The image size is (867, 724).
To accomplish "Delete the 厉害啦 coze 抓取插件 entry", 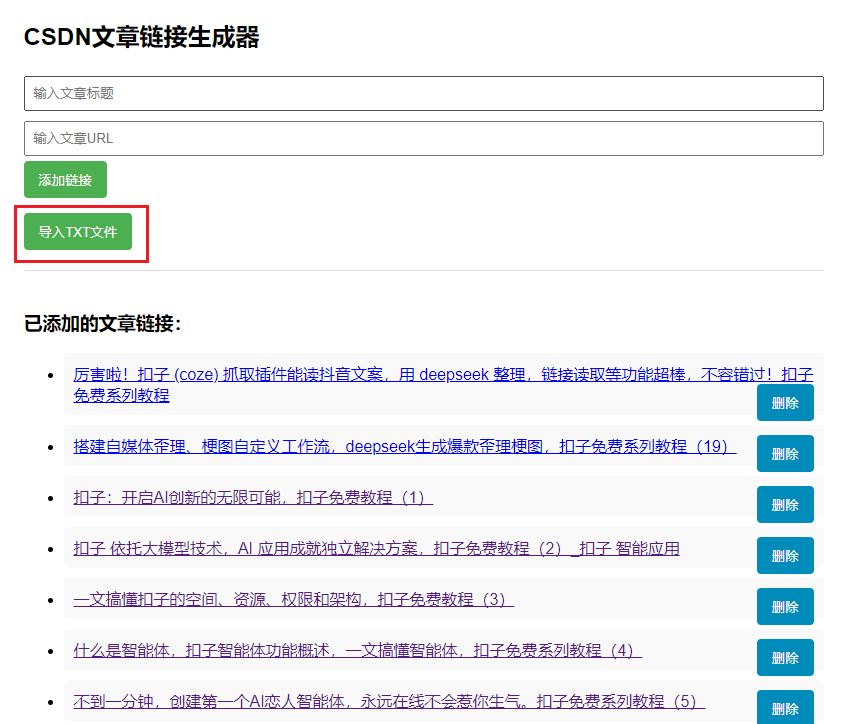I will (785, 403).
